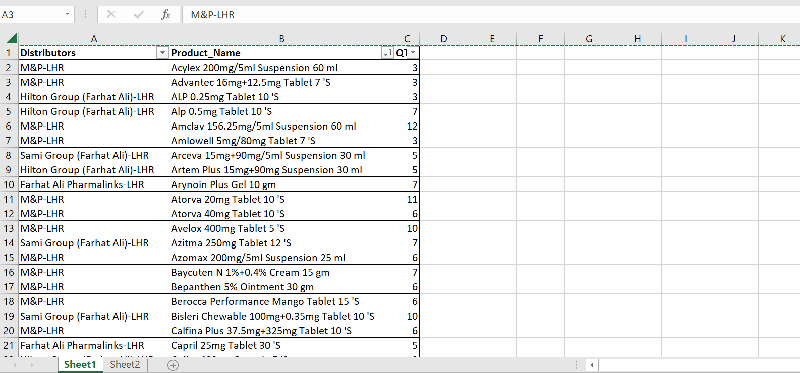This screenshot has height=373, width=800.
Task: Select Sami Group (Farhat Ali)-LHR in row 14
Action: pyautogui.click(x=94, y=243)
